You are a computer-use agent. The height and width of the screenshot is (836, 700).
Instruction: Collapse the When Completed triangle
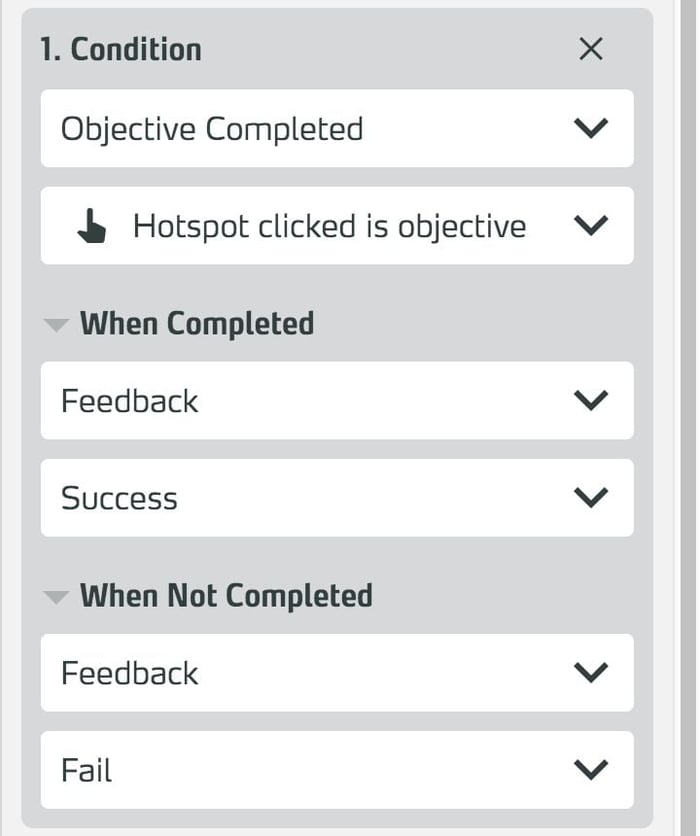point(57,325)
